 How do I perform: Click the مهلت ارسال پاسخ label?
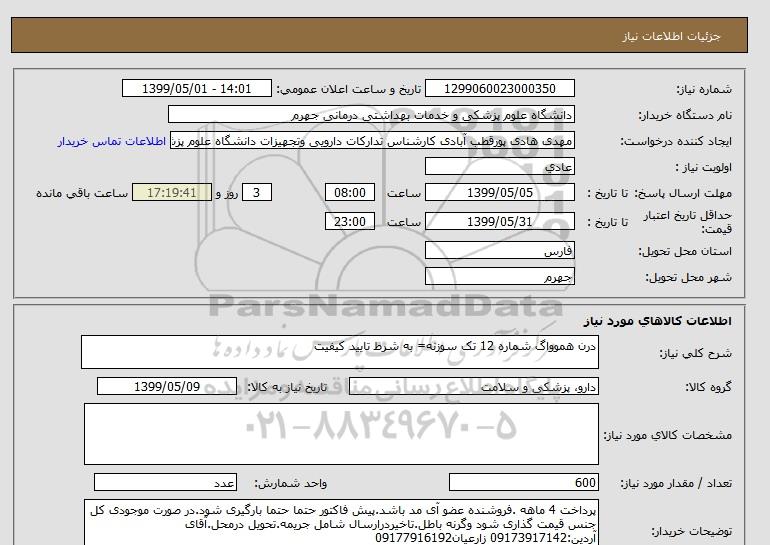683,193
